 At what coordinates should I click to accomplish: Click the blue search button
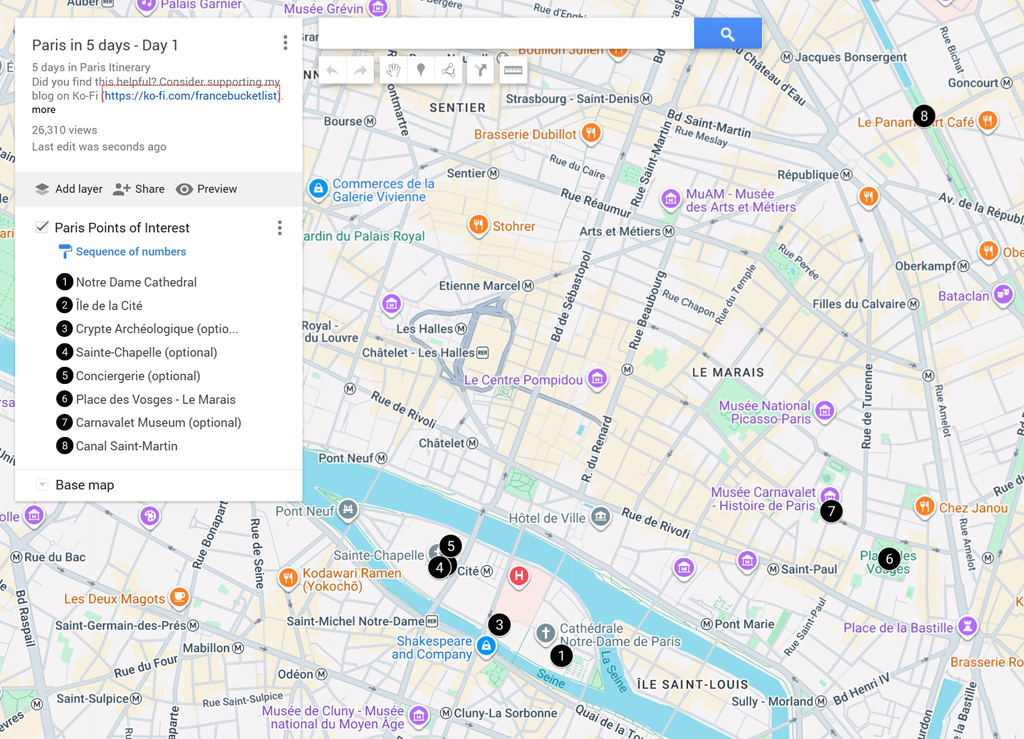tap(728, 34)
